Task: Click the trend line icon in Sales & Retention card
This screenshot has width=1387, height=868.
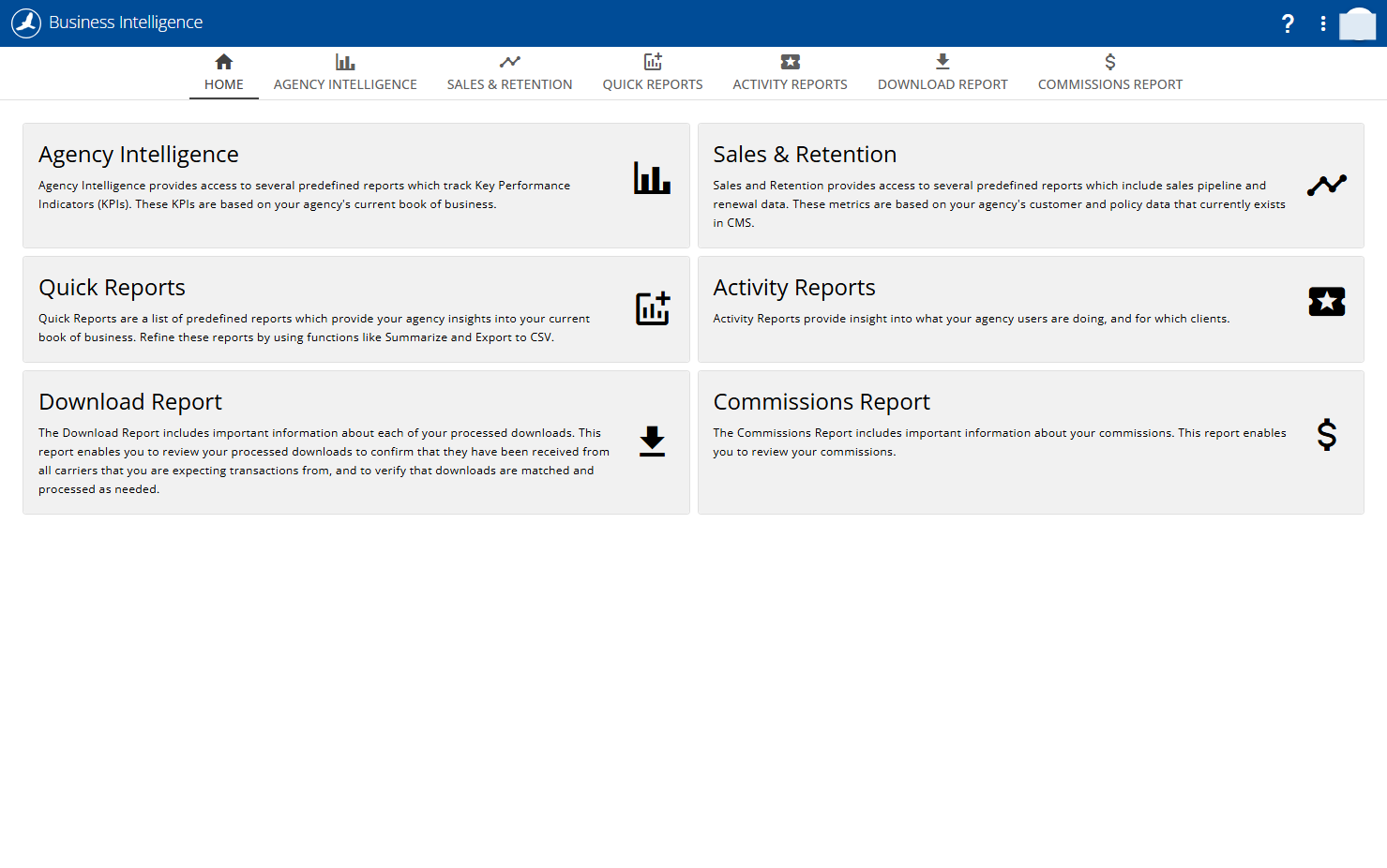Action: pos(1327,185)
